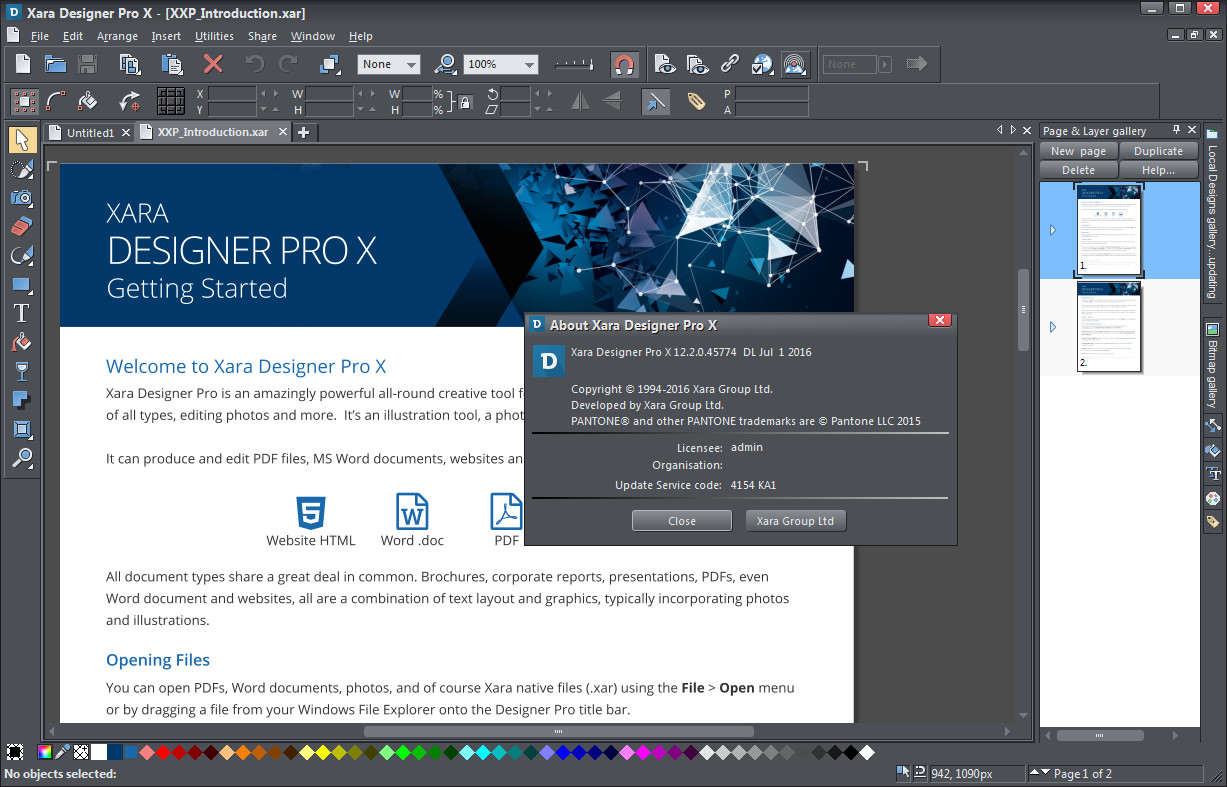Select the Selector arrow tool

coord(21,139)
